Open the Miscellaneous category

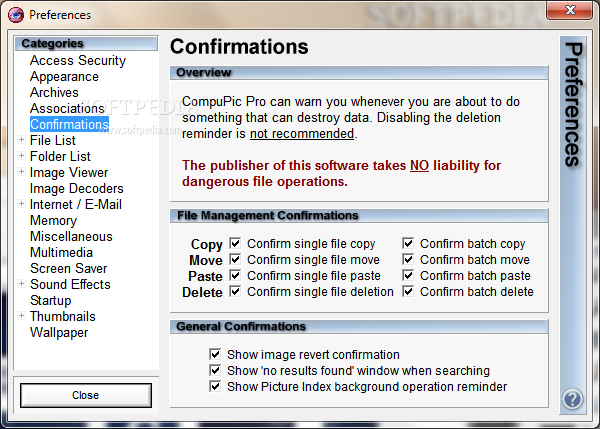click(71, 237)
